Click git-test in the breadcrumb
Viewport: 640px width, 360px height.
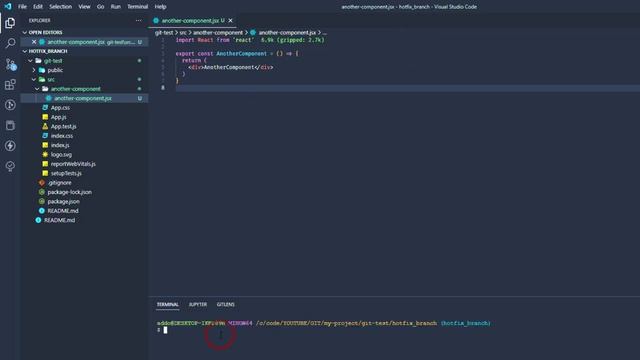[164, 32]
